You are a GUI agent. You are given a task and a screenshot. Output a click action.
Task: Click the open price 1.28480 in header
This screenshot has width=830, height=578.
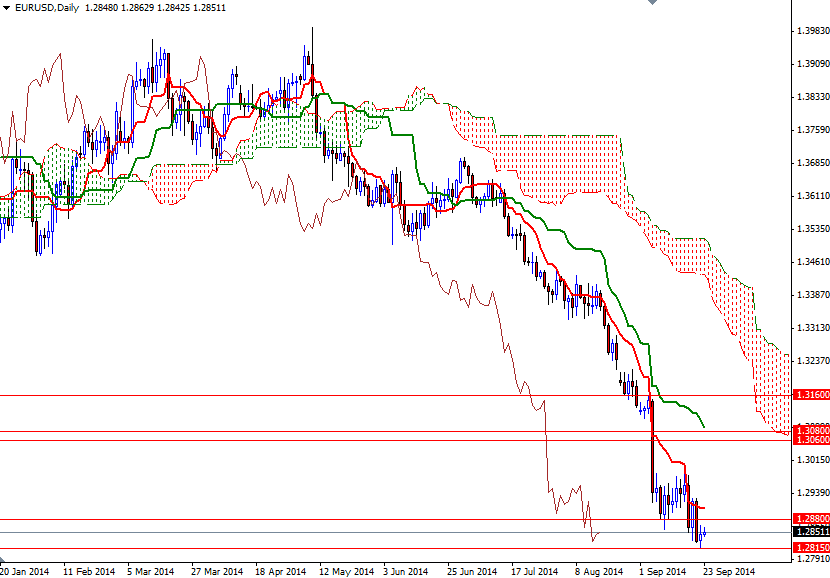click(100, 8)
